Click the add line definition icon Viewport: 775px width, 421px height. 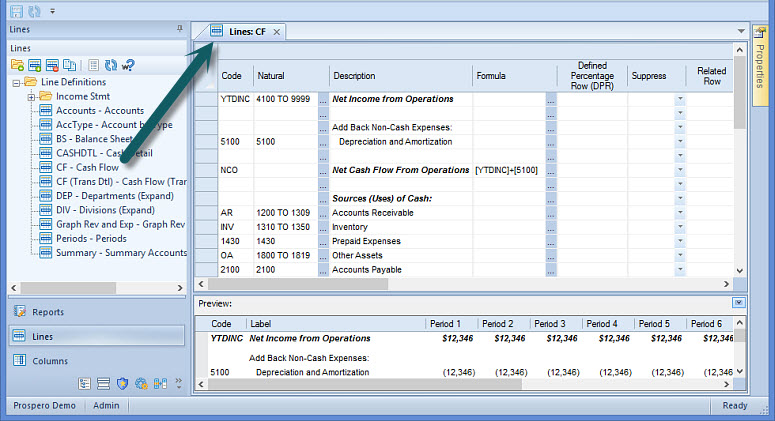click(x=35, y=66)
